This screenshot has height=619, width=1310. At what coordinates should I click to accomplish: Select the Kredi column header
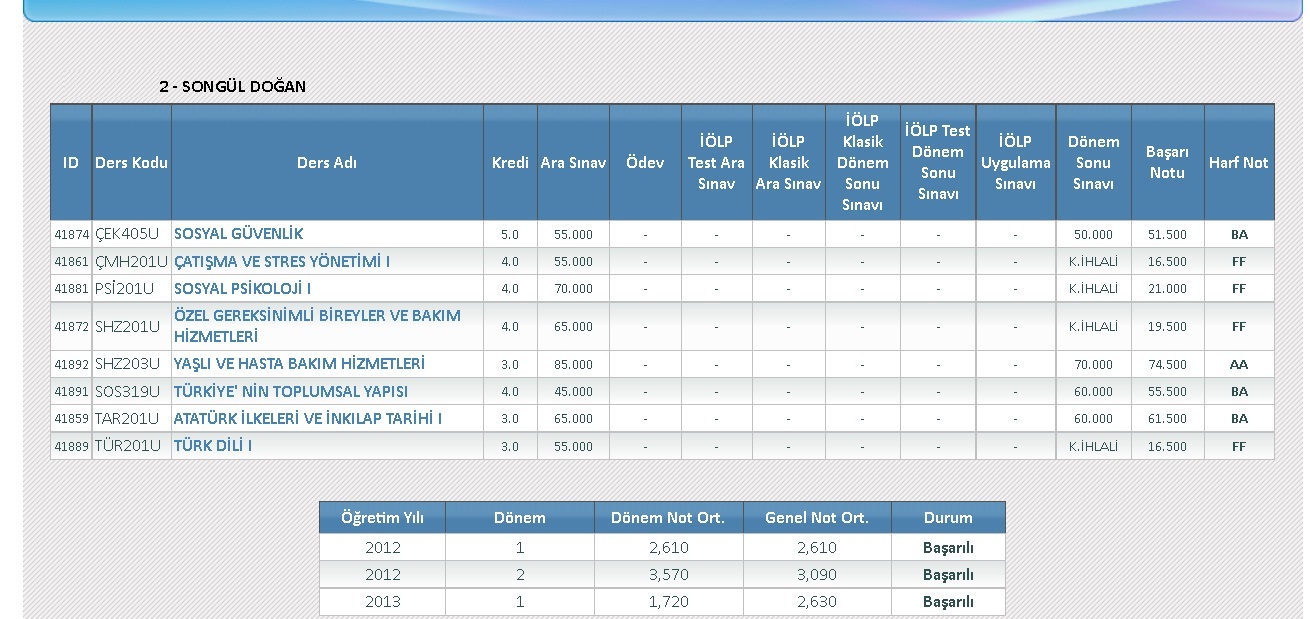(510, 162)
